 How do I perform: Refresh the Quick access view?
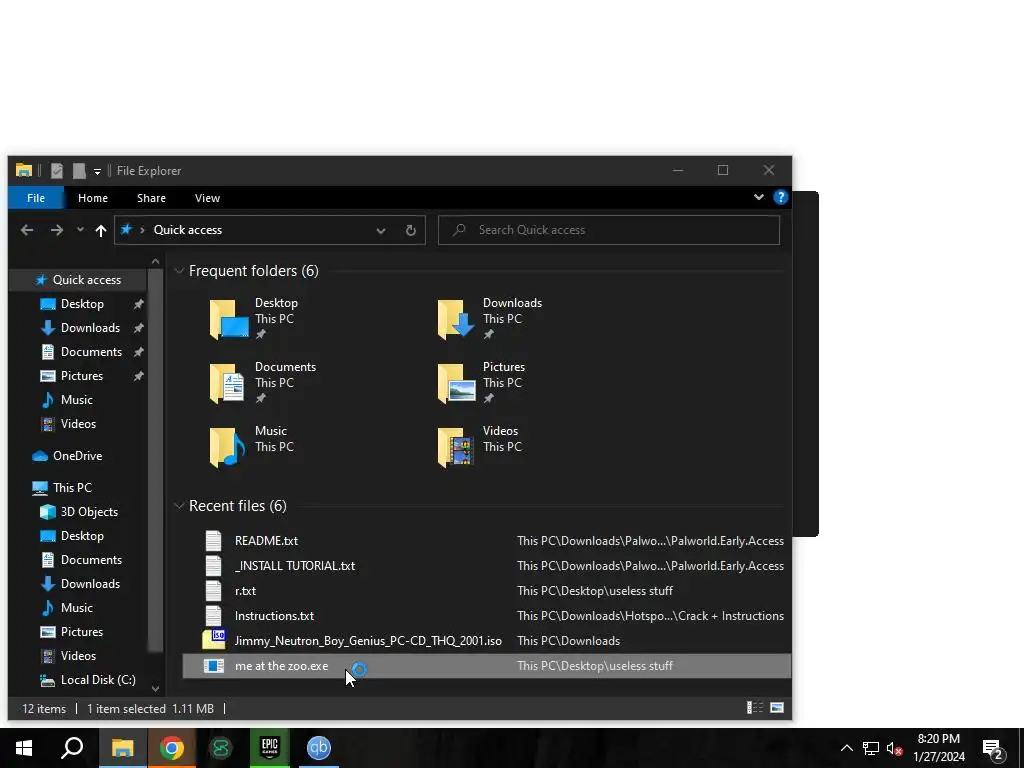(x=411, y=231)
